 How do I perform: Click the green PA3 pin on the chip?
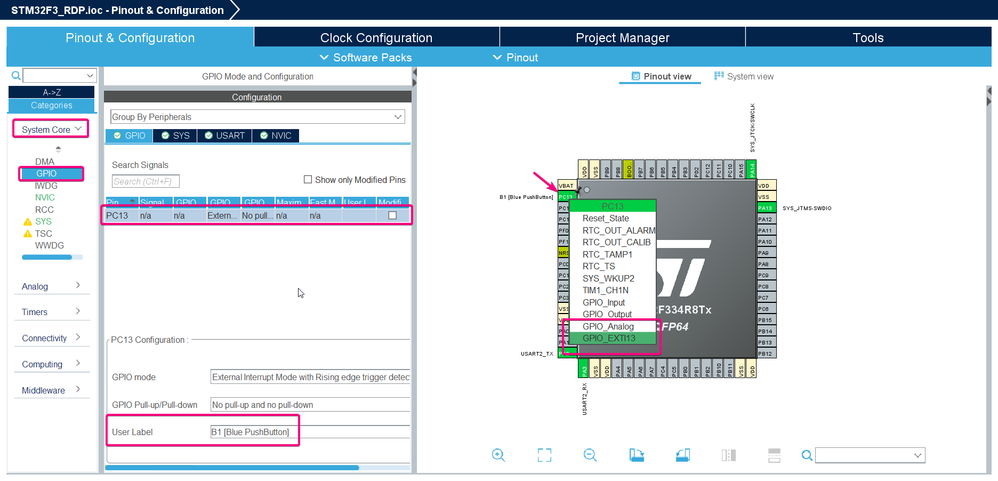[x=584, y=369]
